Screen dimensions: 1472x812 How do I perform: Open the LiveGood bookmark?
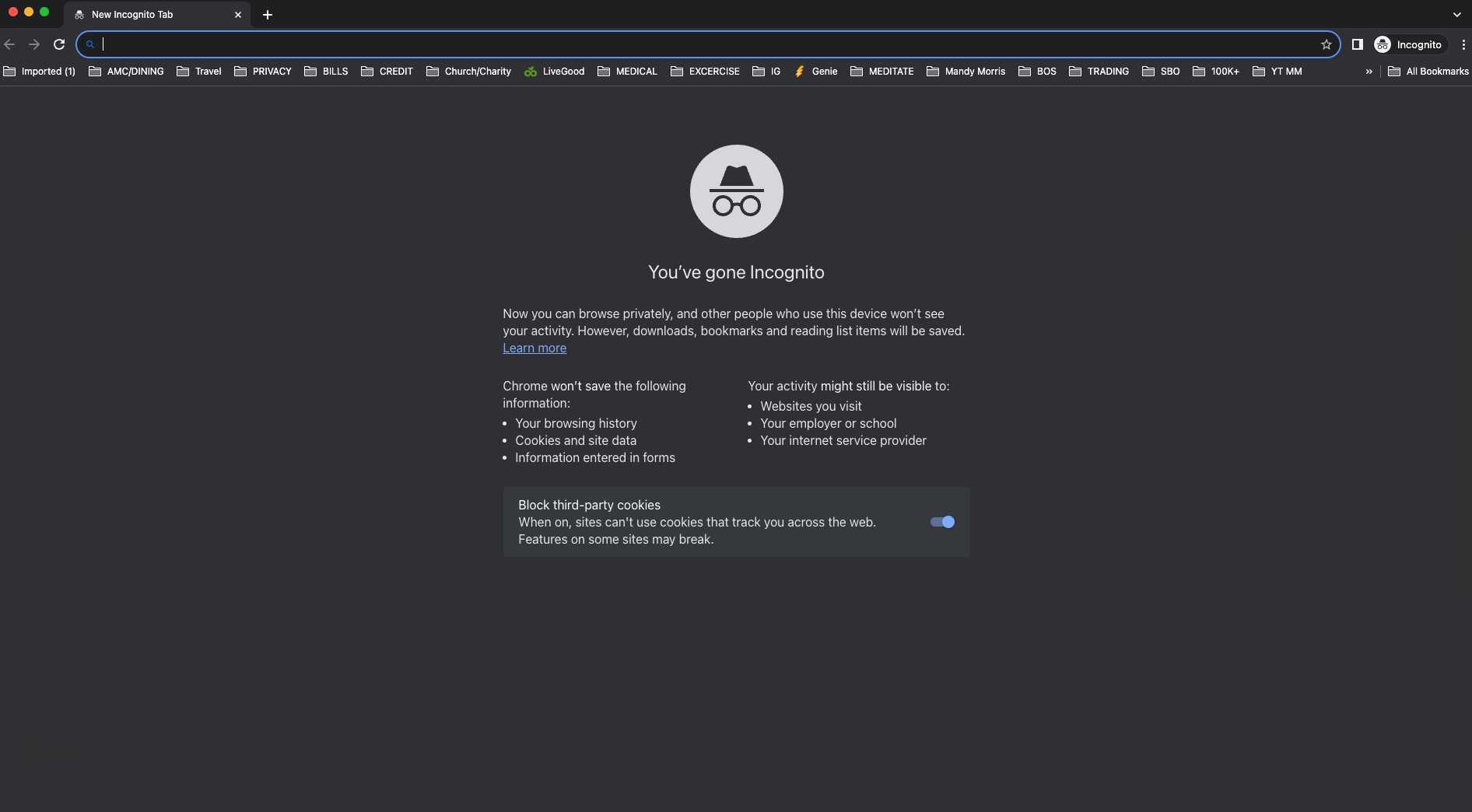(554, 72)
